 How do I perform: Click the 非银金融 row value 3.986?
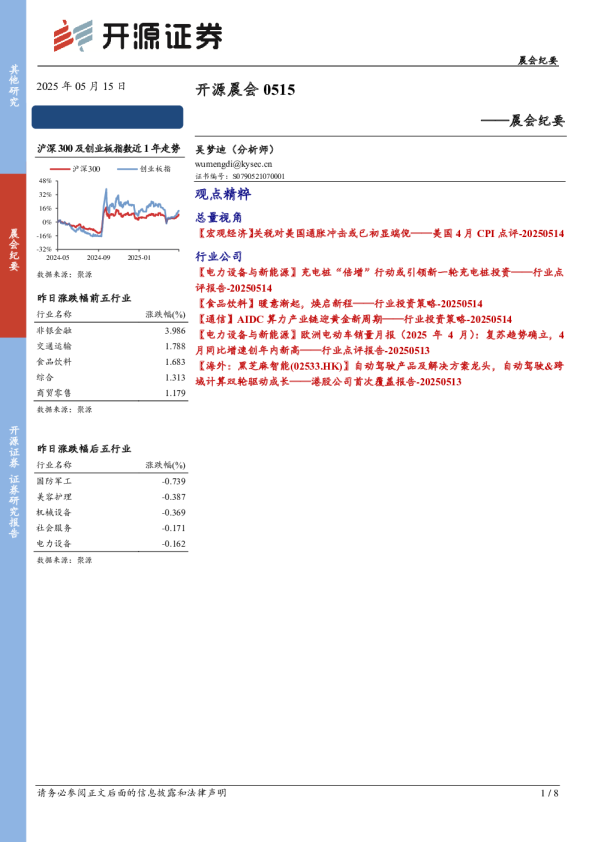click(x=175, y=331)
